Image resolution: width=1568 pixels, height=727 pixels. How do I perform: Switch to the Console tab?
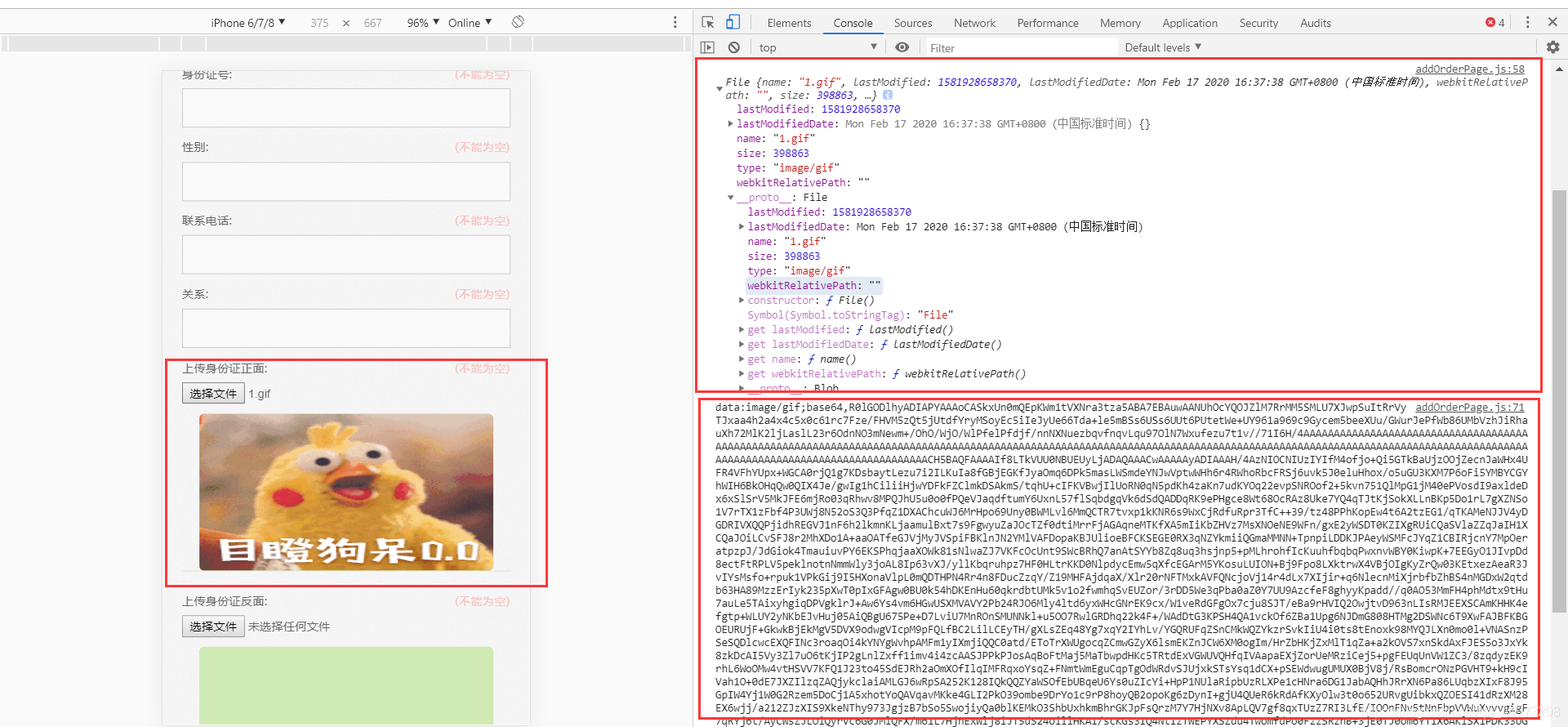(x=853, y=23)
